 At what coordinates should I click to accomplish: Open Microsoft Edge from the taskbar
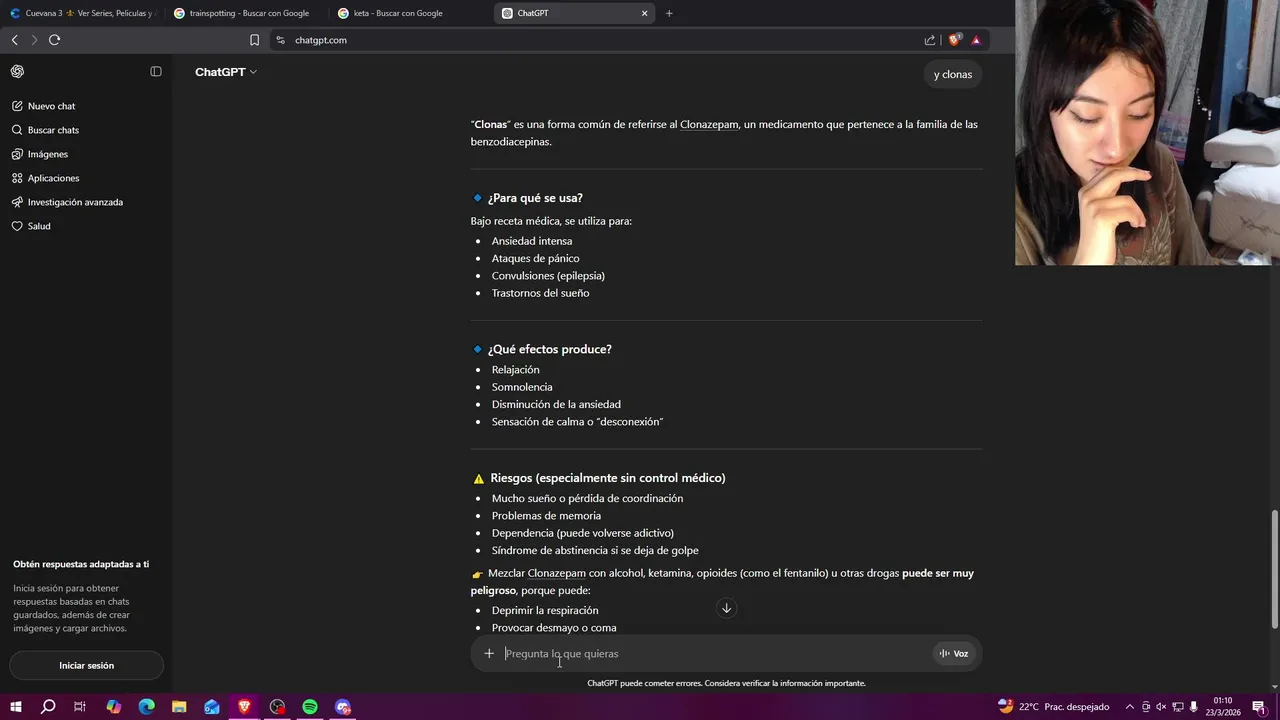pos(146,707)
